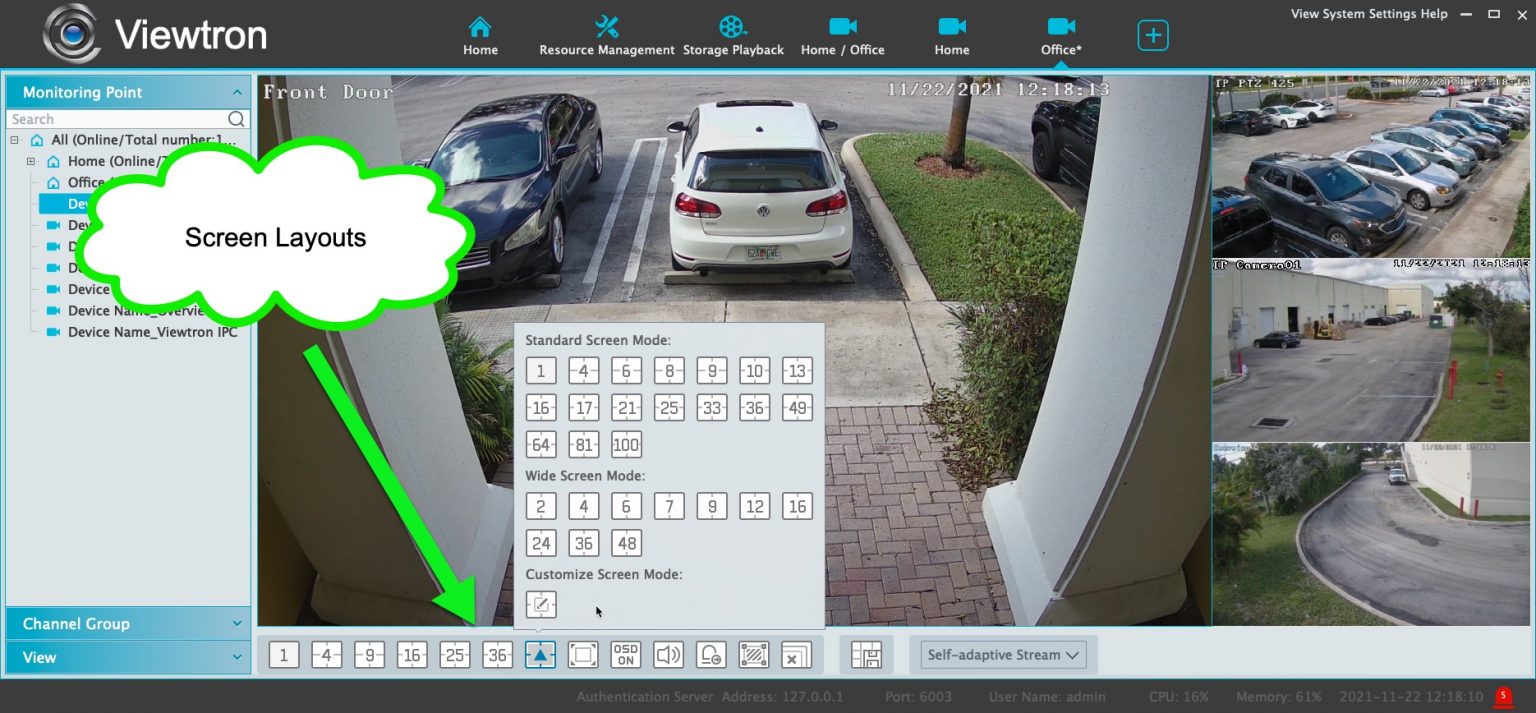Open the Customize Screen Mode editor icon
The width and height of the screenshot is (1536, 713).
(x=541, y=604)
